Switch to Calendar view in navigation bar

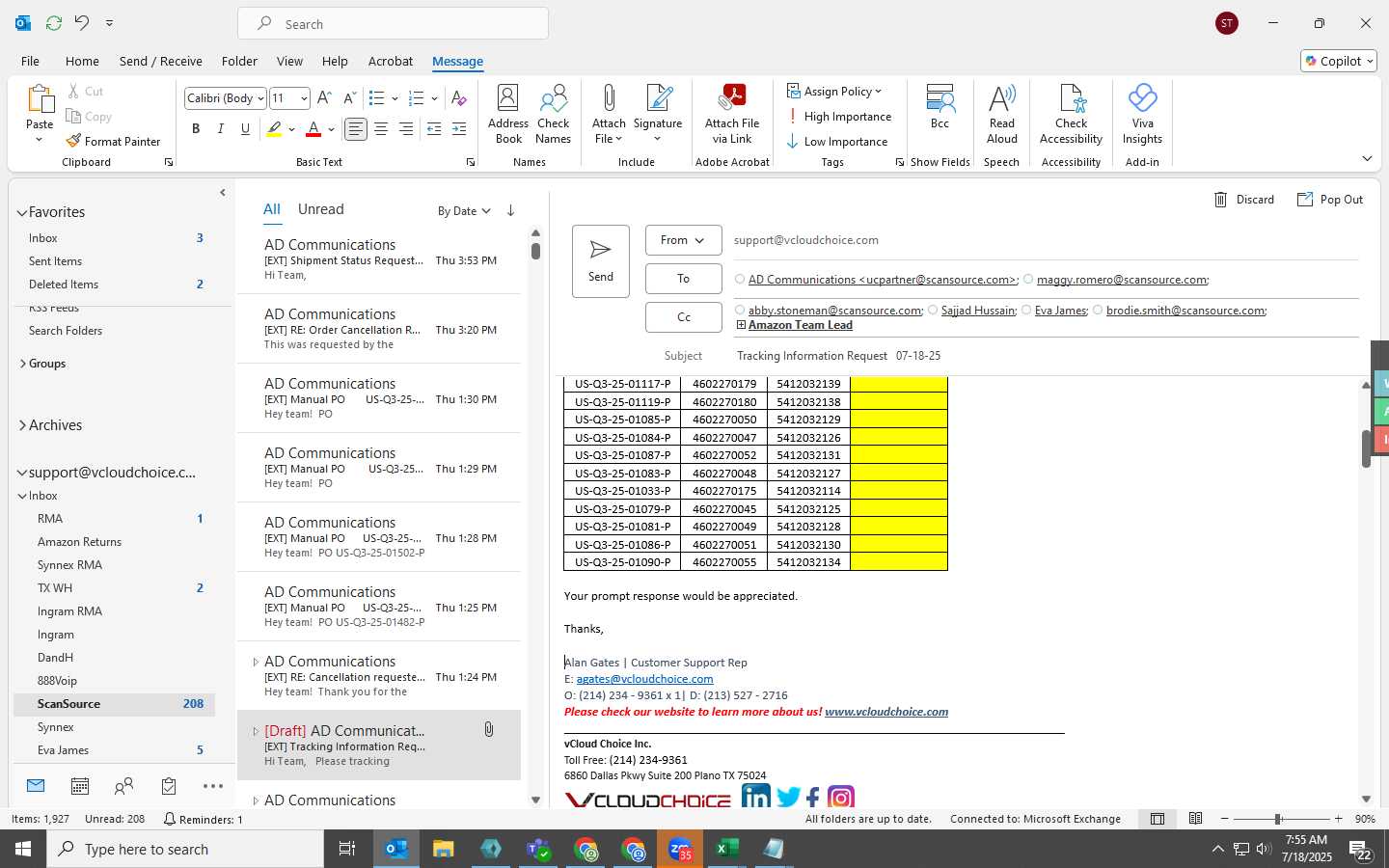point(80,786)
